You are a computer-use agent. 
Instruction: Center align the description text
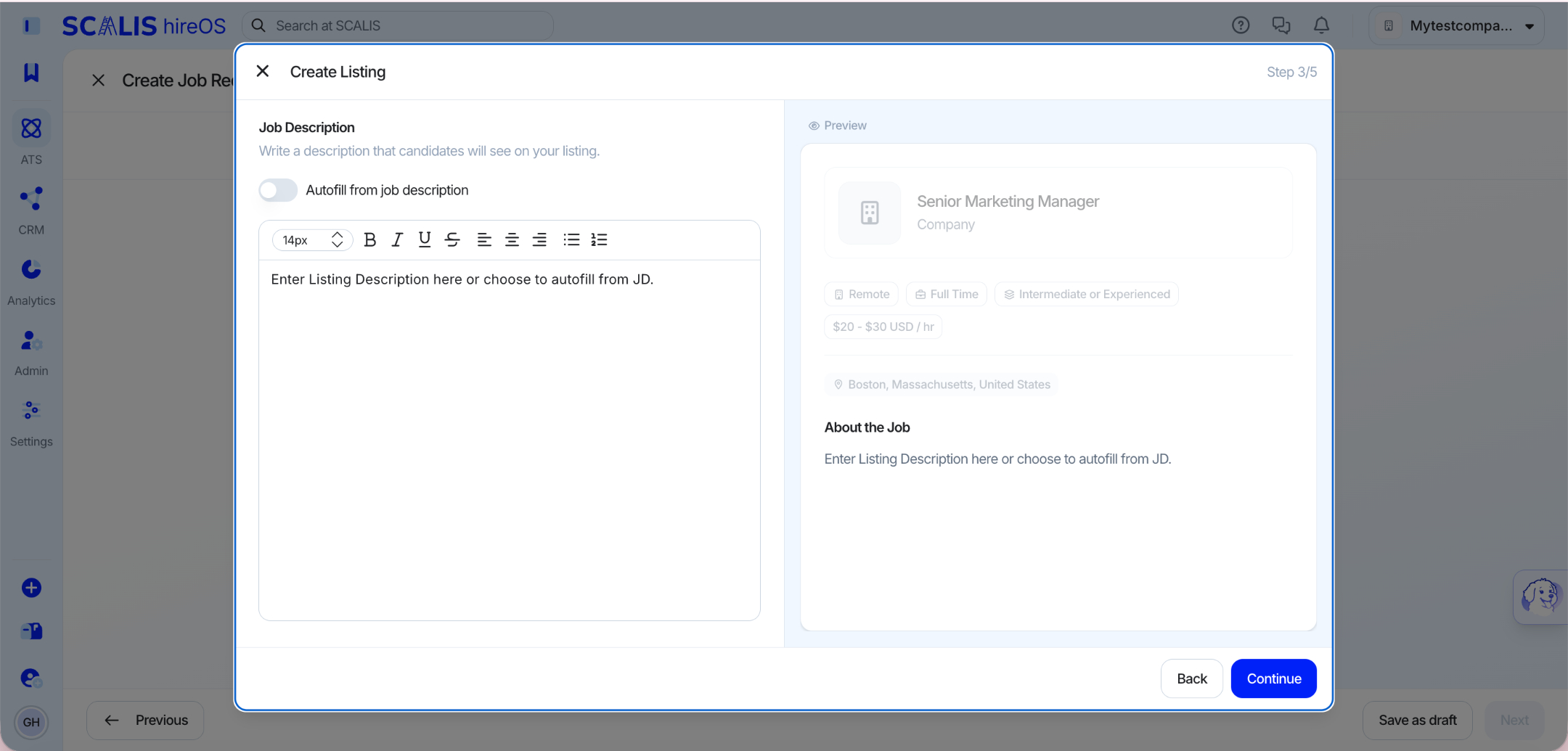(x=512, y=239)
